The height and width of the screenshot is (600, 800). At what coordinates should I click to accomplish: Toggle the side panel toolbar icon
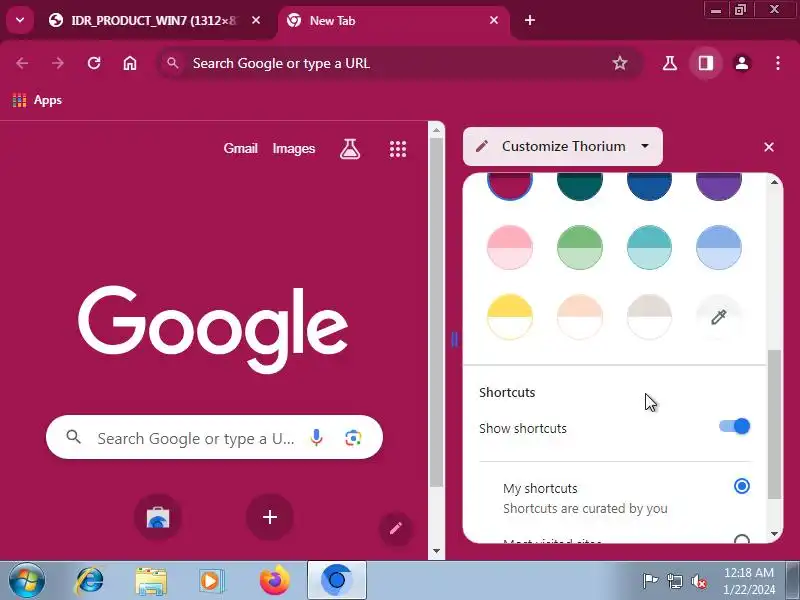(706, 63)
